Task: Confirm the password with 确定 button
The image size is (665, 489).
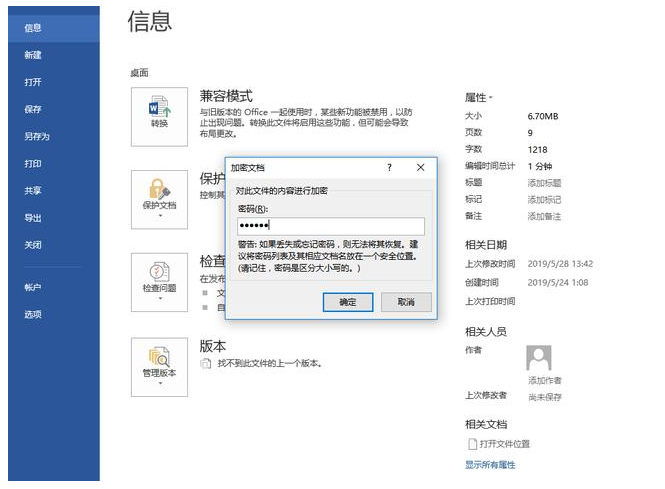Action: [x=348, y=302]
